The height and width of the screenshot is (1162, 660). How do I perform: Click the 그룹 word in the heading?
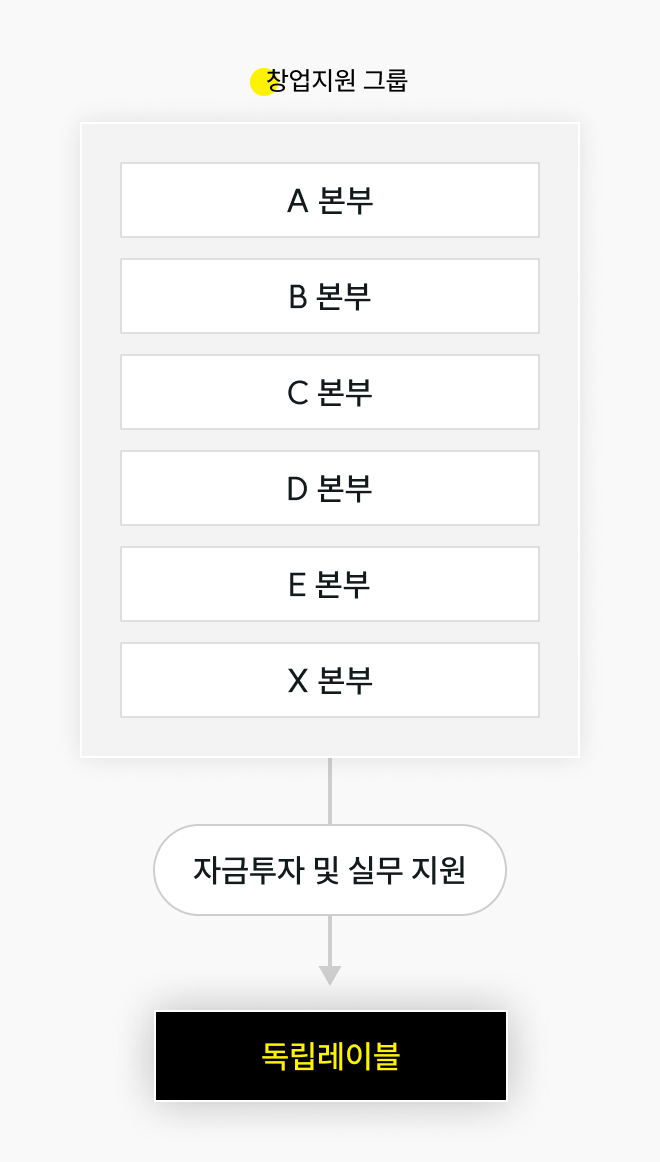point(376,80)
